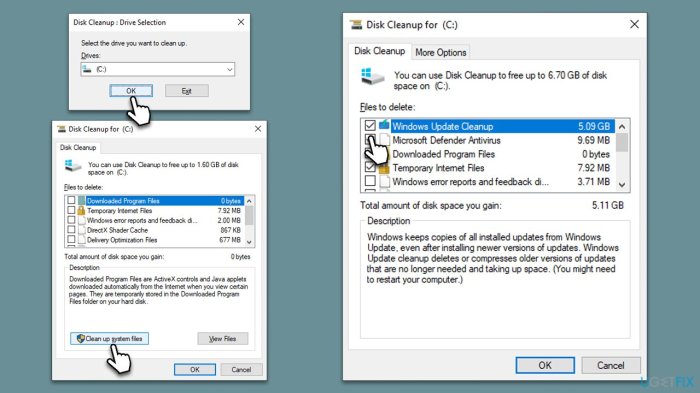700x393 pixels.
Task: Close the small Disk Cleanup for (C:) window
Action: pos(258,129)
